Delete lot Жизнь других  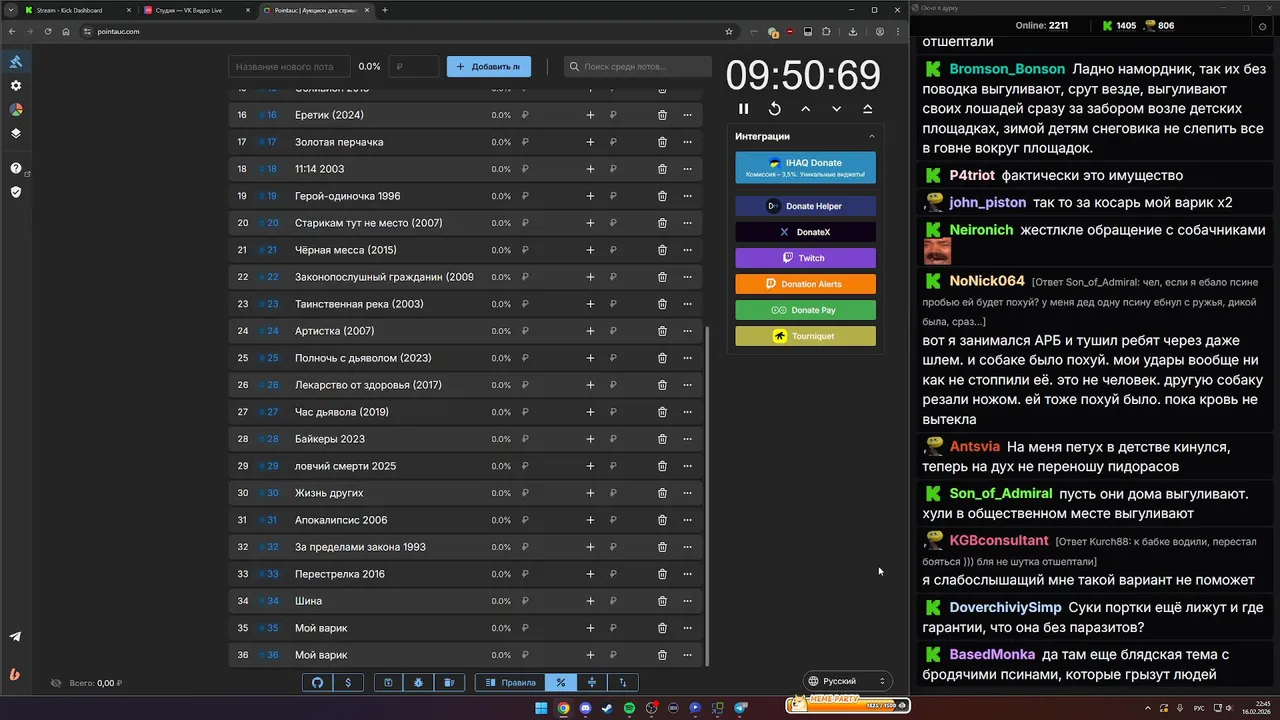662,493
